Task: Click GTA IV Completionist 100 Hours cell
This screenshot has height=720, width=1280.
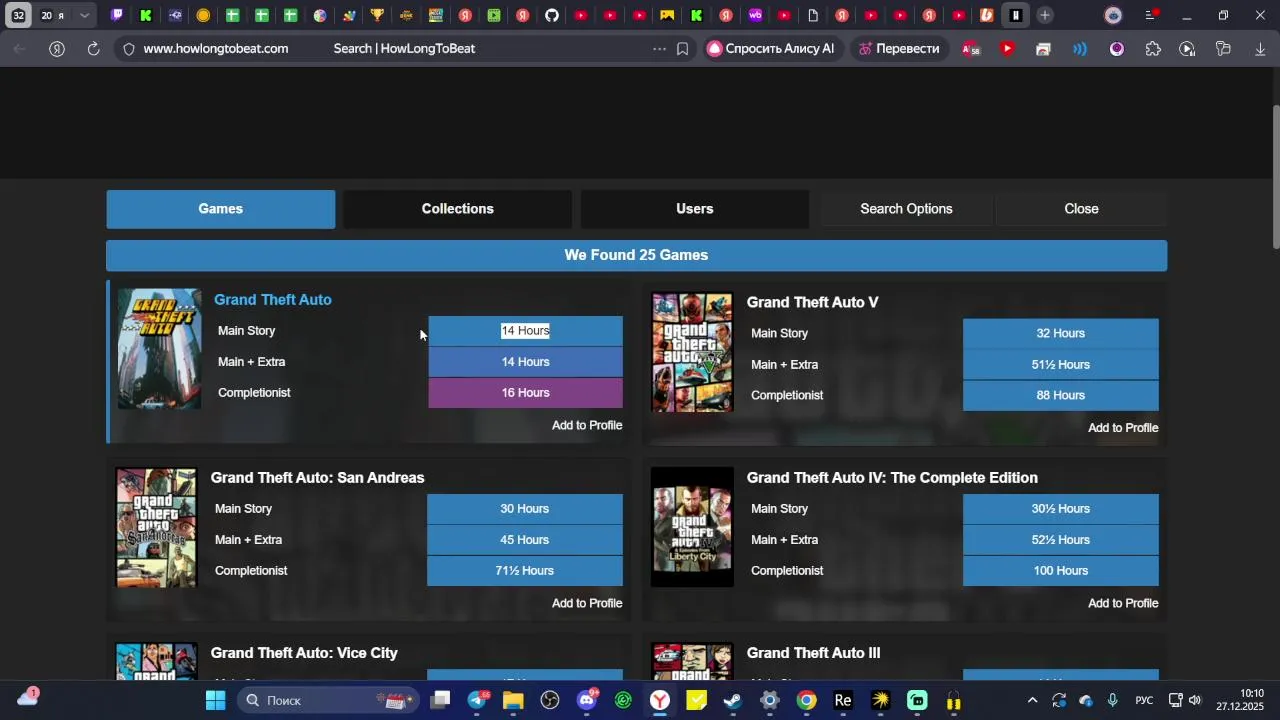Action: coord(1061,571)
